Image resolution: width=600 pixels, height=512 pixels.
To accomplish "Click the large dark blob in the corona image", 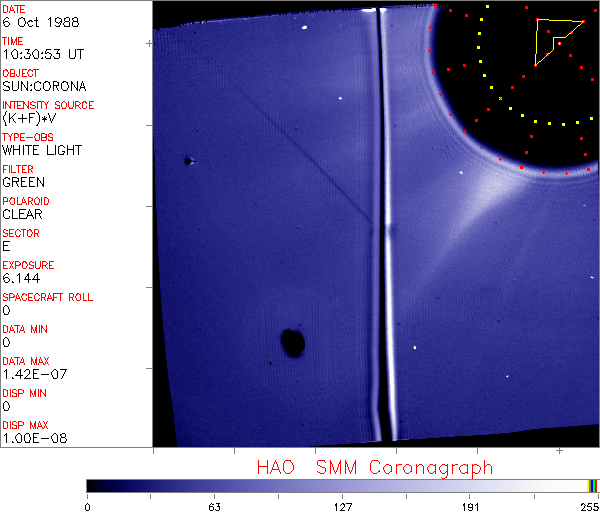I will pyautogui.click(x=293, y=343).
